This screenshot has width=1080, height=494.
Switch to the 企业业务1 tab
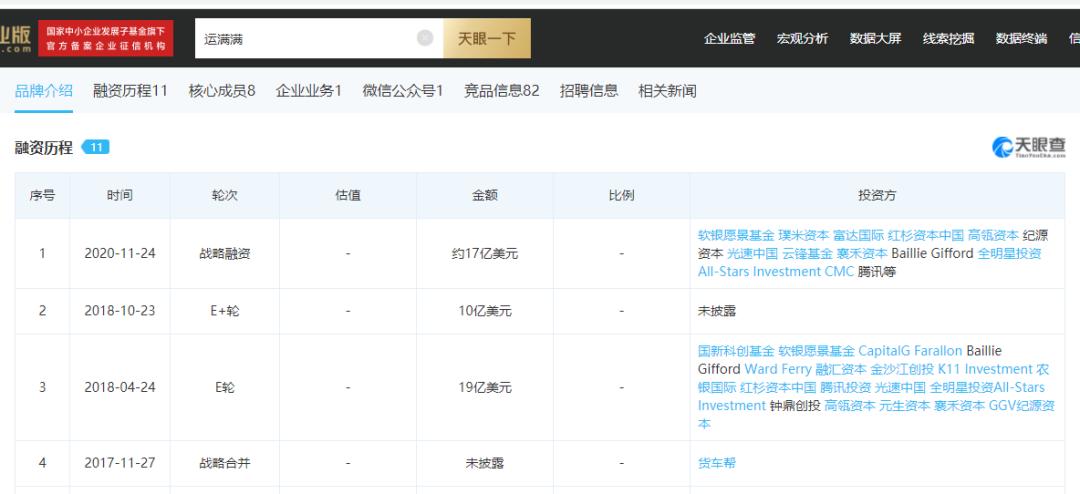click(x=309, y=90)
